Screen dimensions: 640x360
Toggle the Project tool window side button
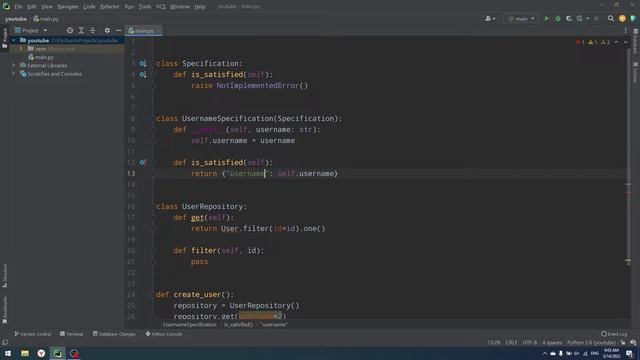[5, 38]
